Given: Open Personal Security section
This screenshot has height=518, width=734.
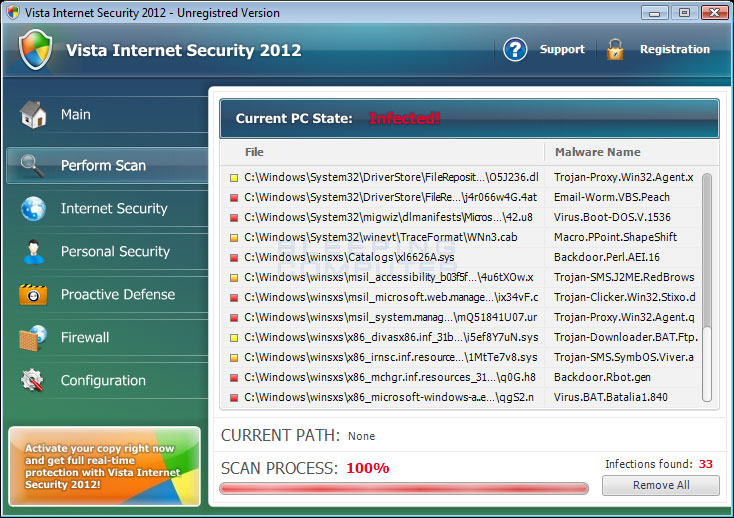Looking at the screenshot, I should [x=107, y=251].
